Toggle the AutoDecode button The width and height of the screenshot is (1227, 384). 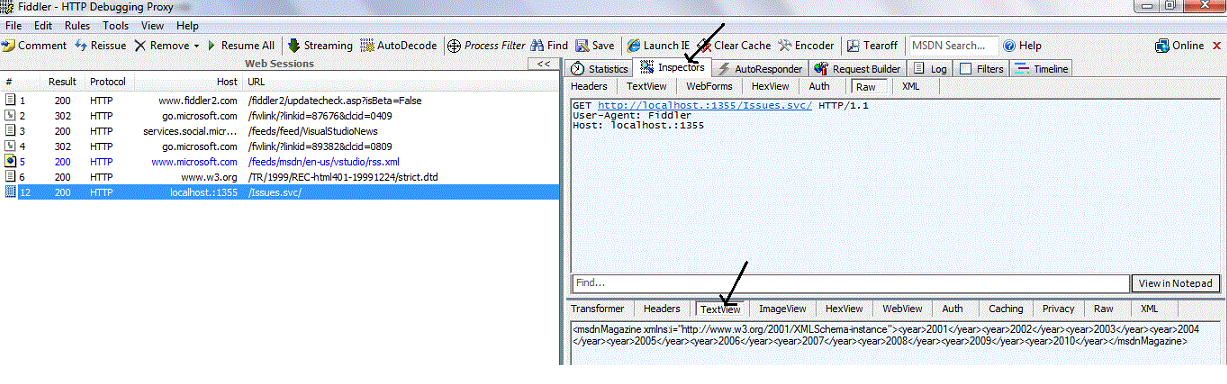[400, 46]
